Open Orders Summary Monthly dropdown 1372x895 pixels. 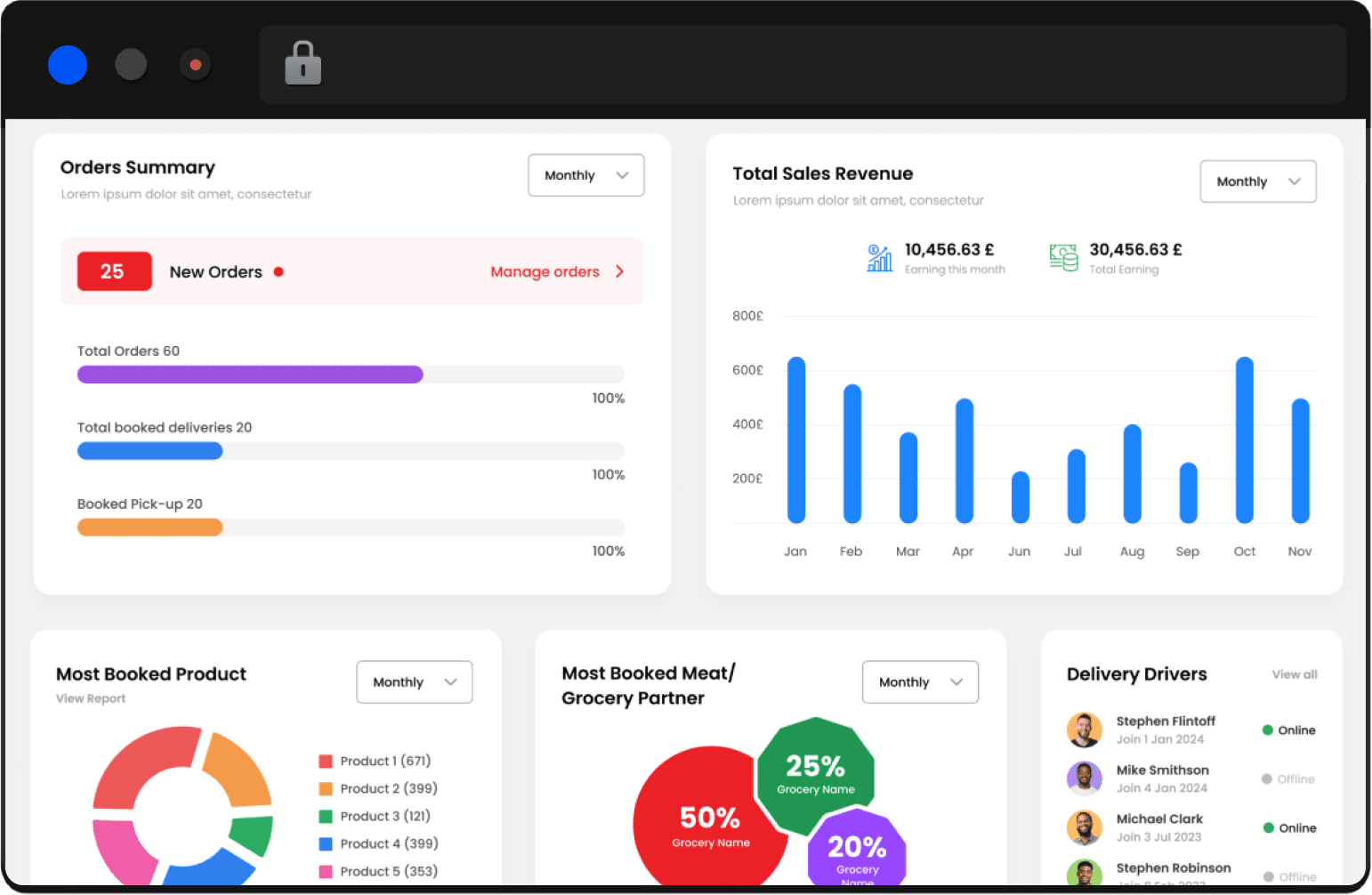[x=585, y=175]
